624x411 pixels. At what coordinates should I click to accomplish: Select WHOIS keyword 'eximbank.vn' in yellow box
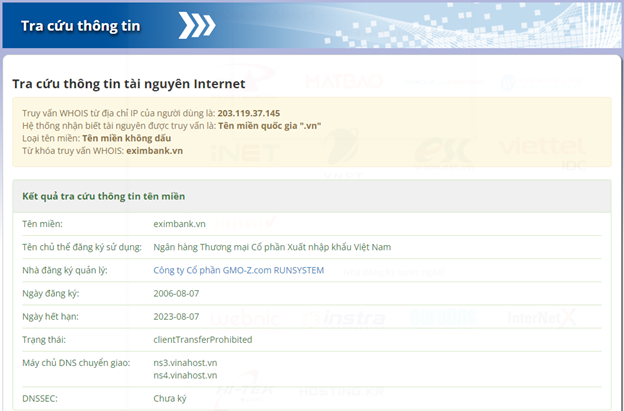pos(154,151)
